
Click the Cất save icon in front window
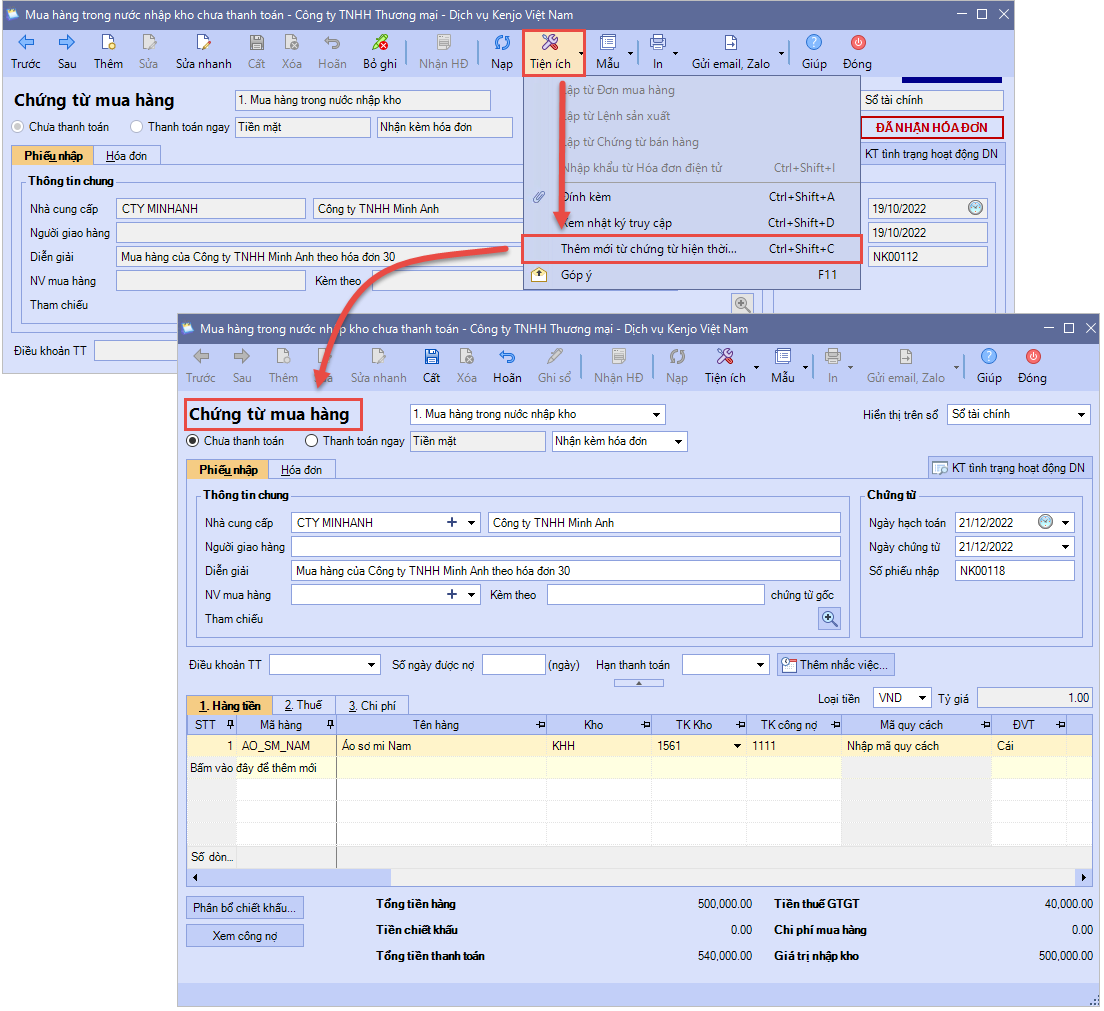coord(431,358)
